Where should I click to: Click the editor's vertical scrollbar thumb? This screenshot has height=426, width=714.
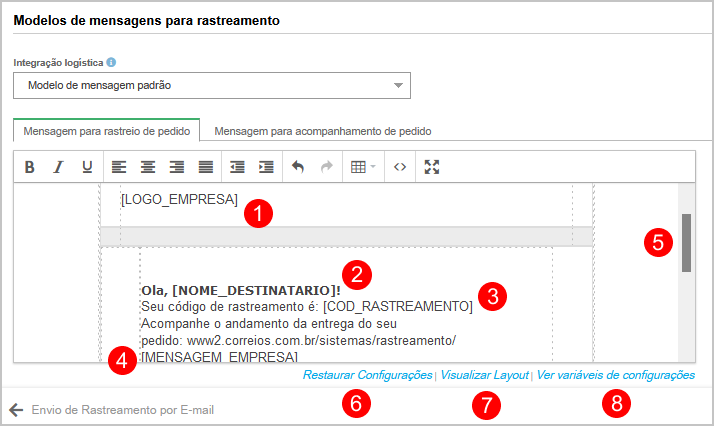coord(686,243)
